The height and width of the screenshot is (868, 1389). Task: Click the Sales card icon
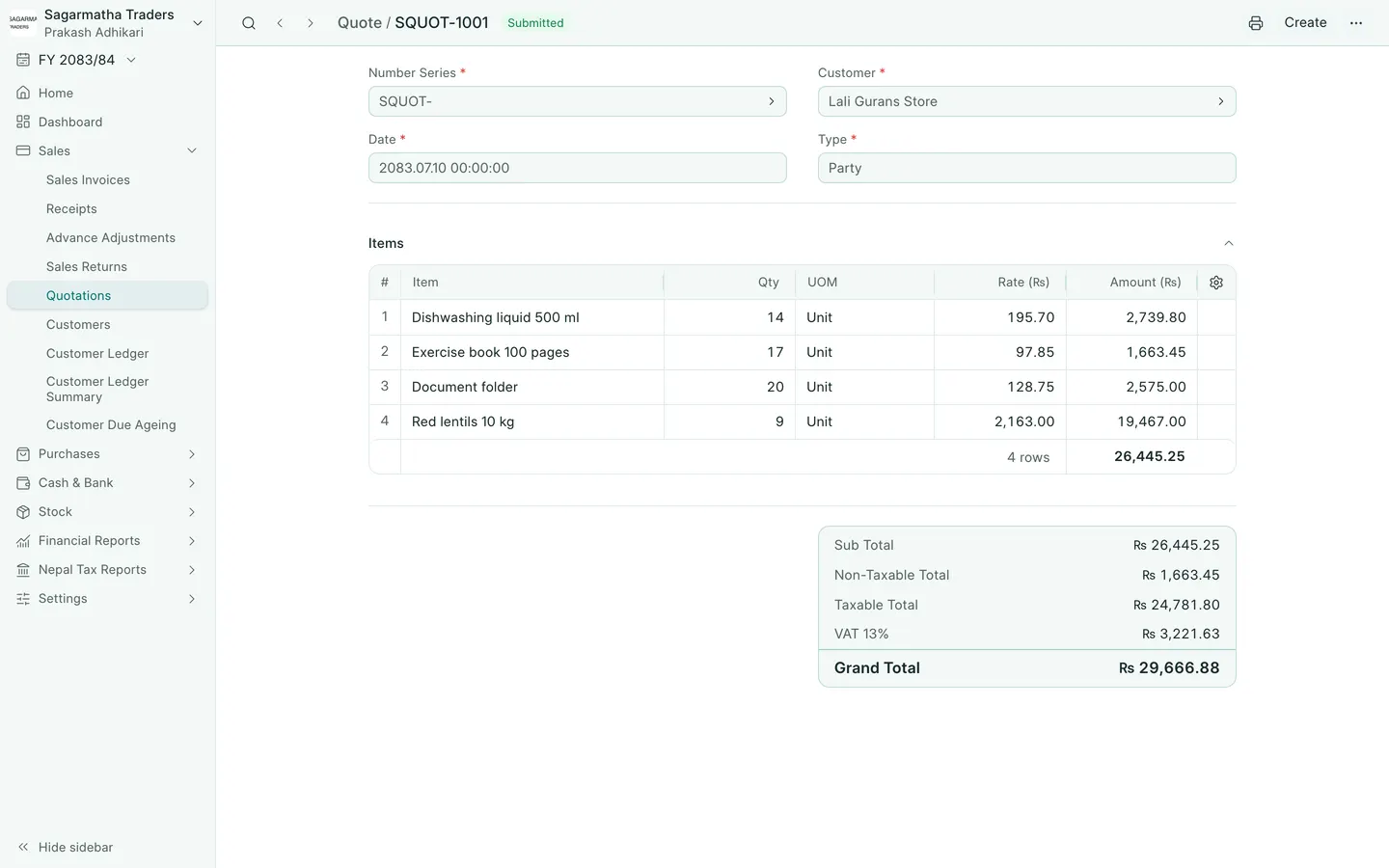(23, 151)
